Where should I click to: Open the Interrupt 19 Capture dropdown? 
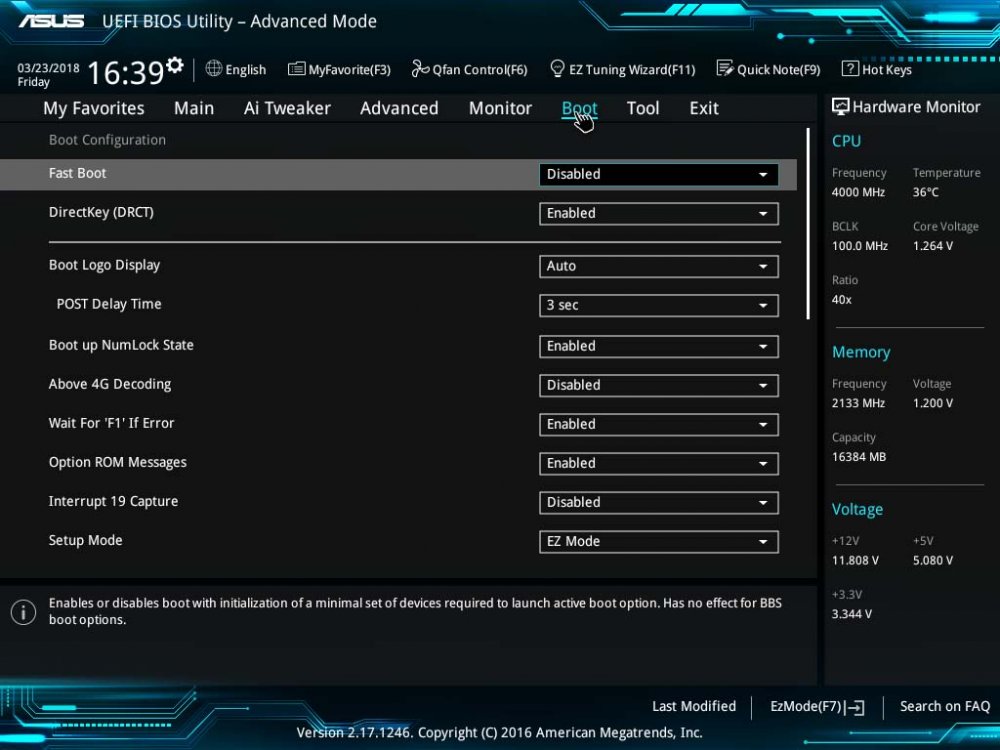click(x=658, y=503)
